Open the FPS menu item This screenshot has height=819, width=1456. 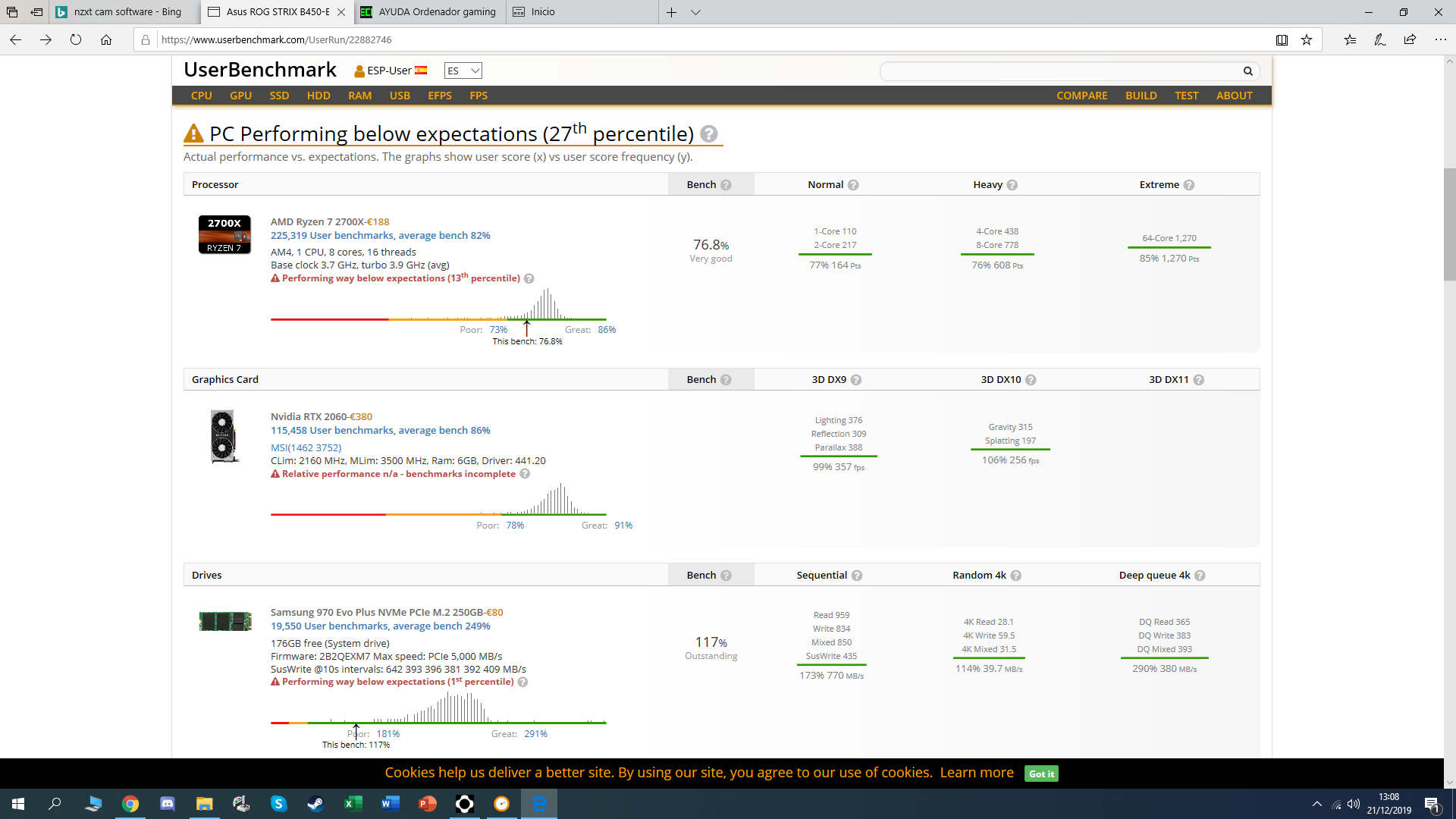coord(479,96)
